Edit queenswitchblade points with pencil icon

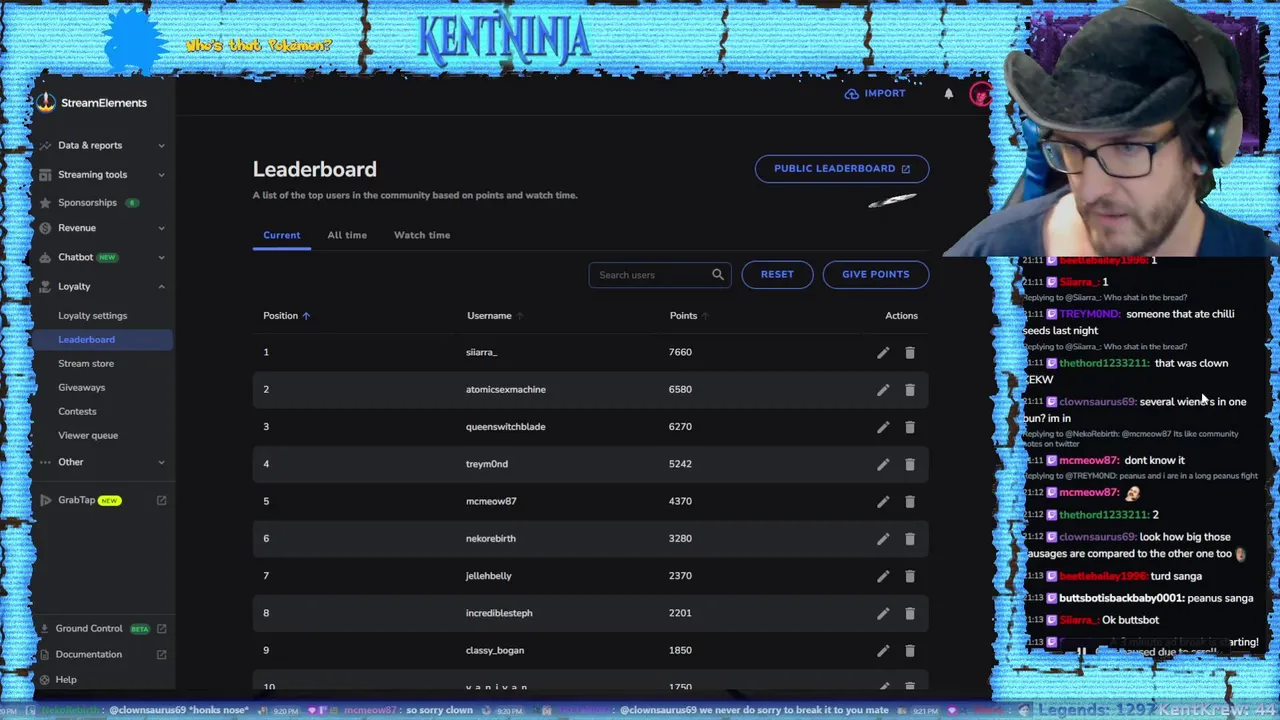click(x=883, y=427)
